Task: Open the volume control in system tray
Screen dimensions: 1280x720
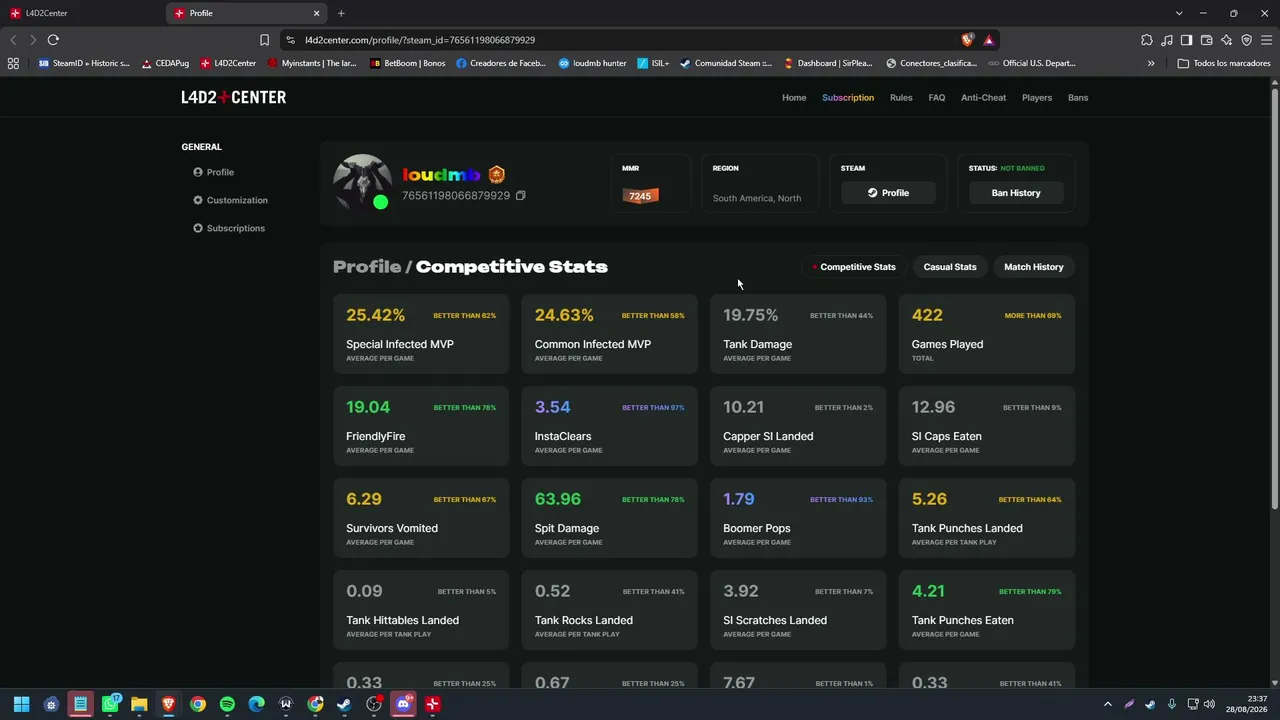Action: point(1209,704)
